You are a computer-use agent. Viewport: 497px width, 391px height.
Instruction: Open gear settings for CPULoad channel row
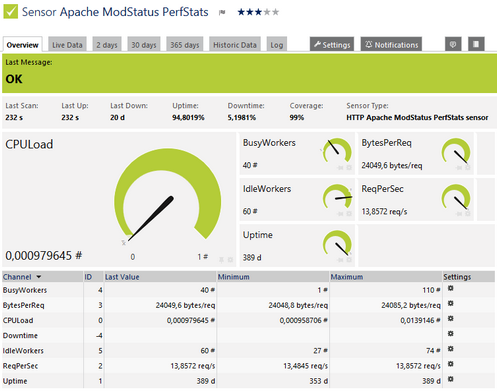[x=450, y=319]
